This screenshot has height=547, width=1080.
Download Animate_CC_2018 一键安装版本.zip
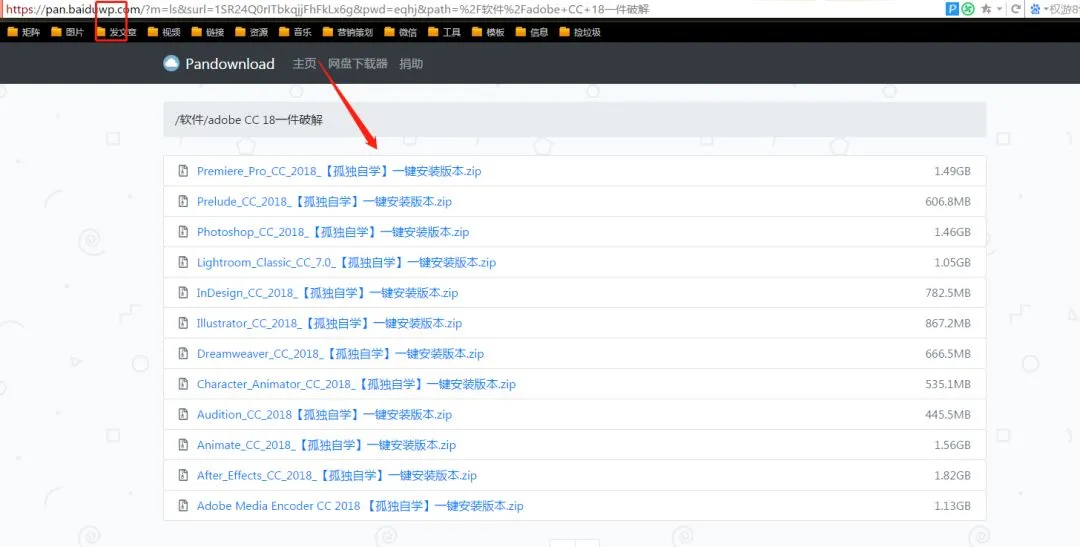(x=326, y=444)
